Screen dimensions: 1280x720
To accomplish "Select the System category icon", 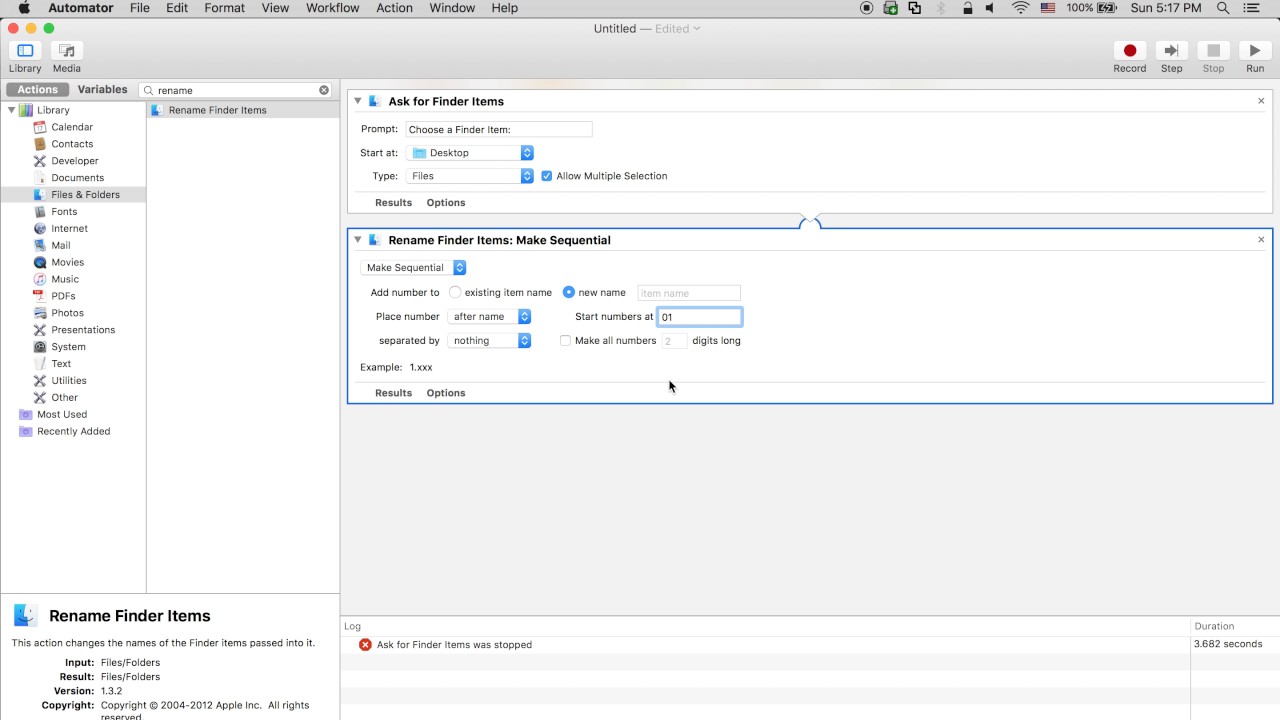I will point(40,347).
